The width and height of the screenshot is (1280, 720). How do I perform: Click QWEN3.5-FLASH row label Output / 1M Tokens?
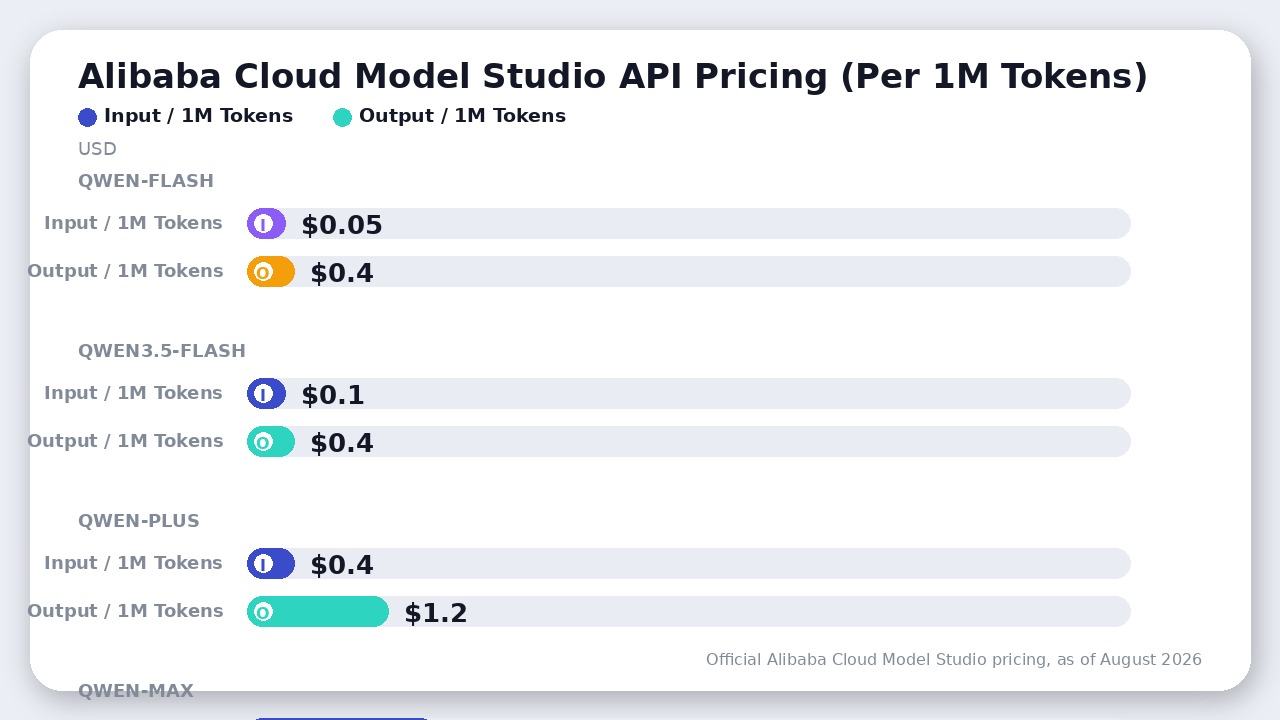click(x=125, y=441)
